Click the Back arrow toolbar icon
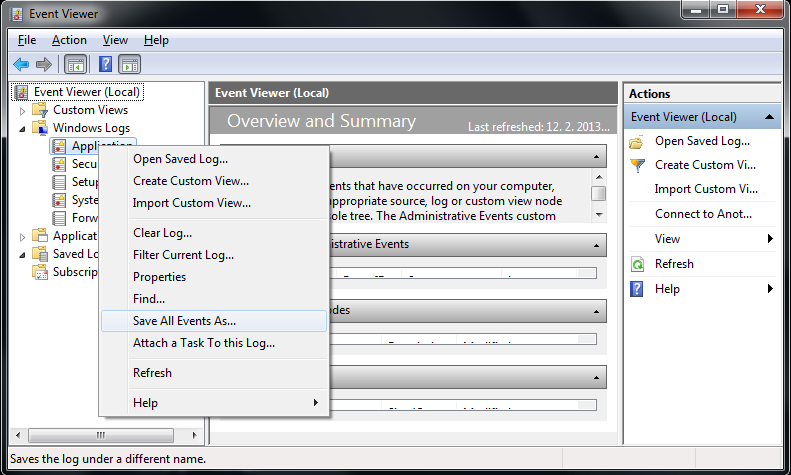Viewport: 791px width, 475px height. point(20,64)
